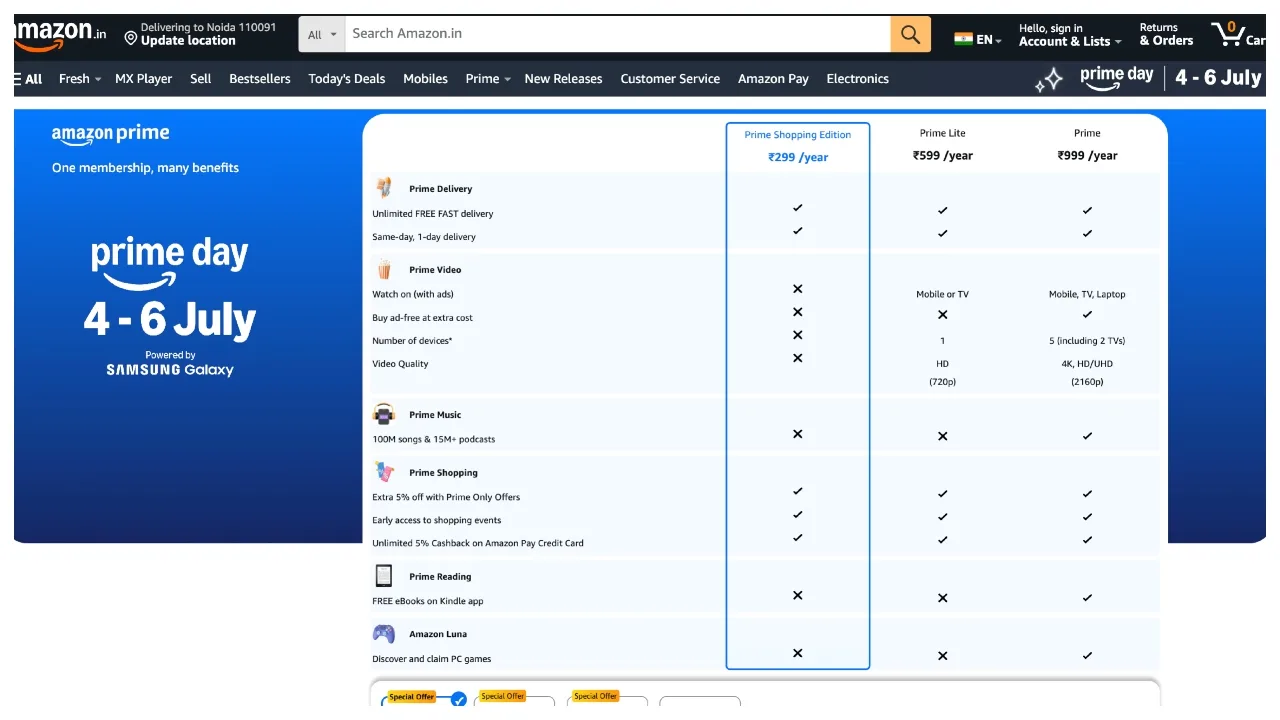This screenshot has width=1280, height=720.
Task: Click the location pin icon
Action: click(130, 38)
